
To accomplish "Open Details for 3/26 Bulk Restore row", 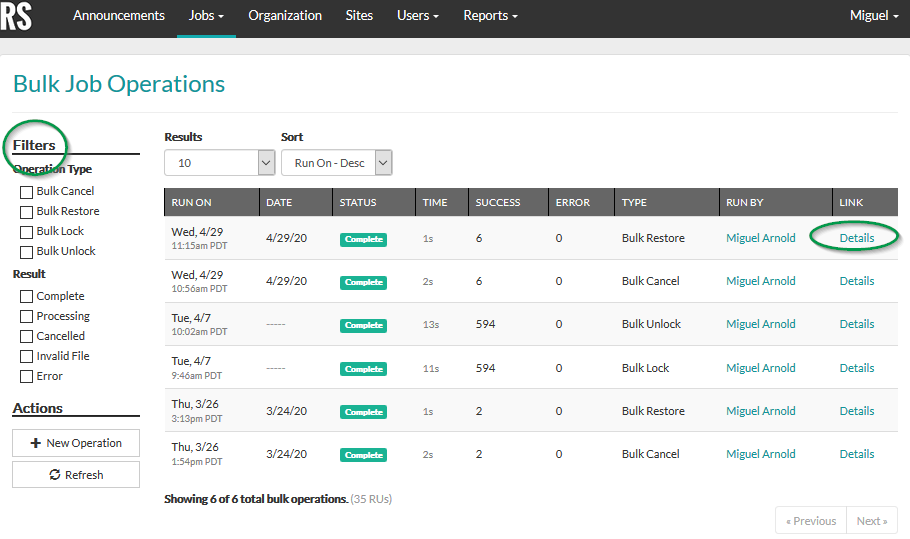I will tap(857, 411).
